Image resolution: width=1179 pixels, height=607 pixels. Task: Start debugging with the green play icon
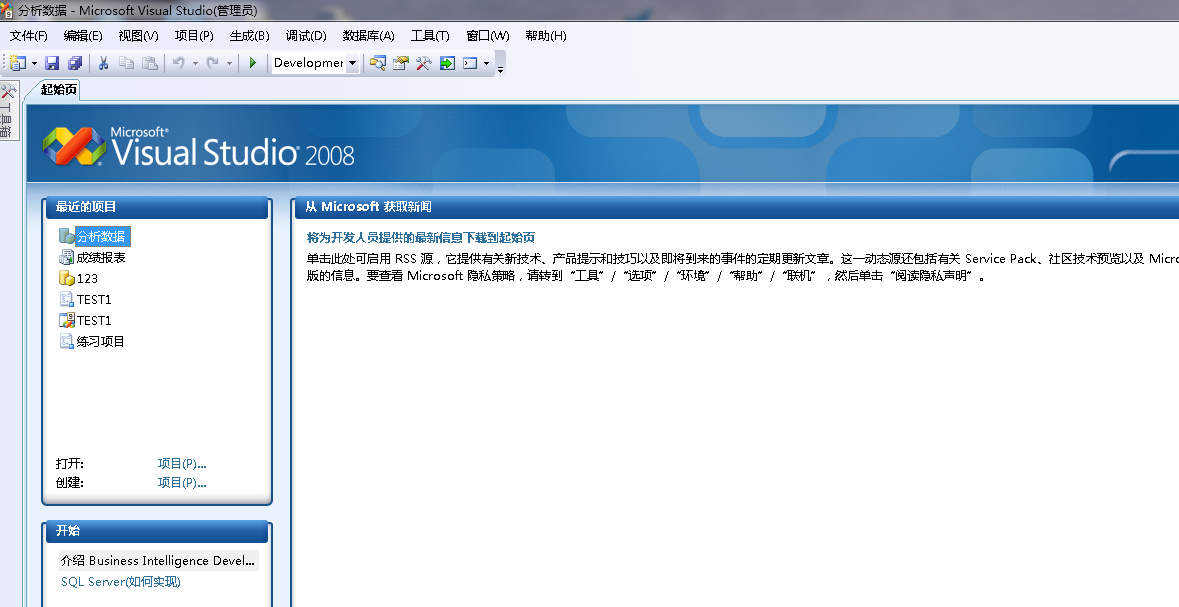(253, 63)
